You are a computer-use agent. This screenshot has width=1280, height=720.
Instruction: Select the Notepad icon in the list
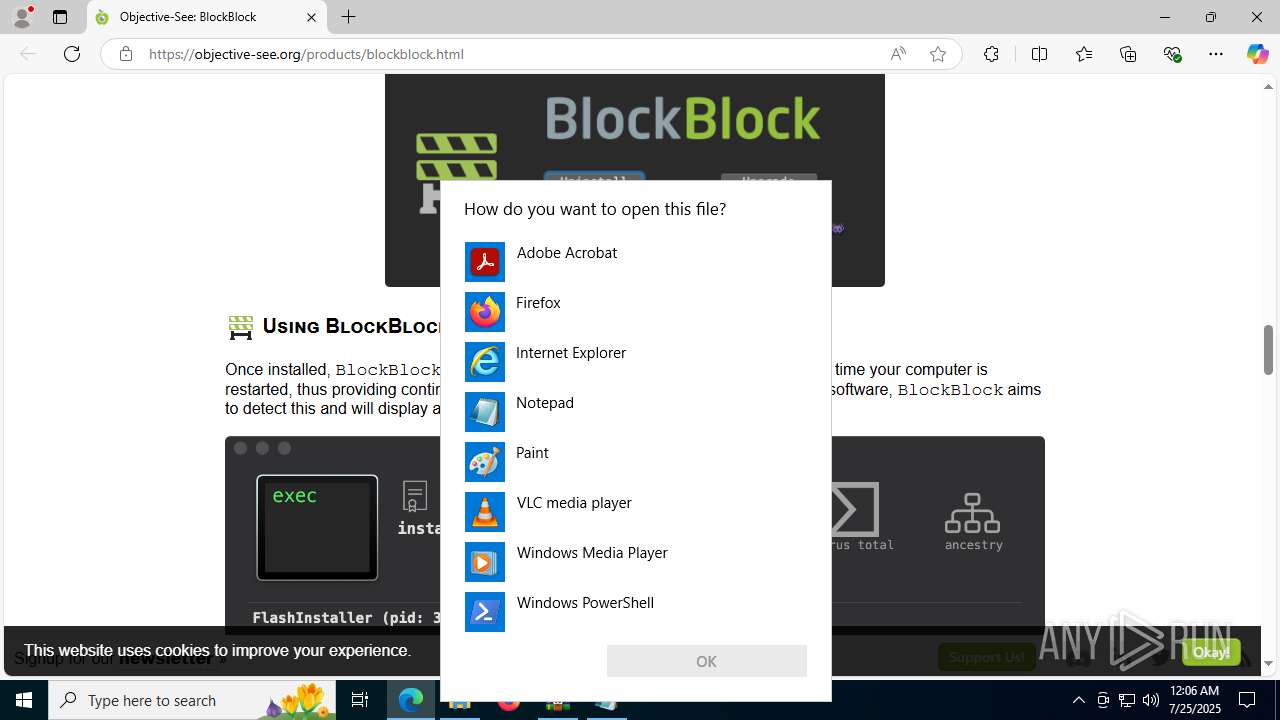(485, 412)
